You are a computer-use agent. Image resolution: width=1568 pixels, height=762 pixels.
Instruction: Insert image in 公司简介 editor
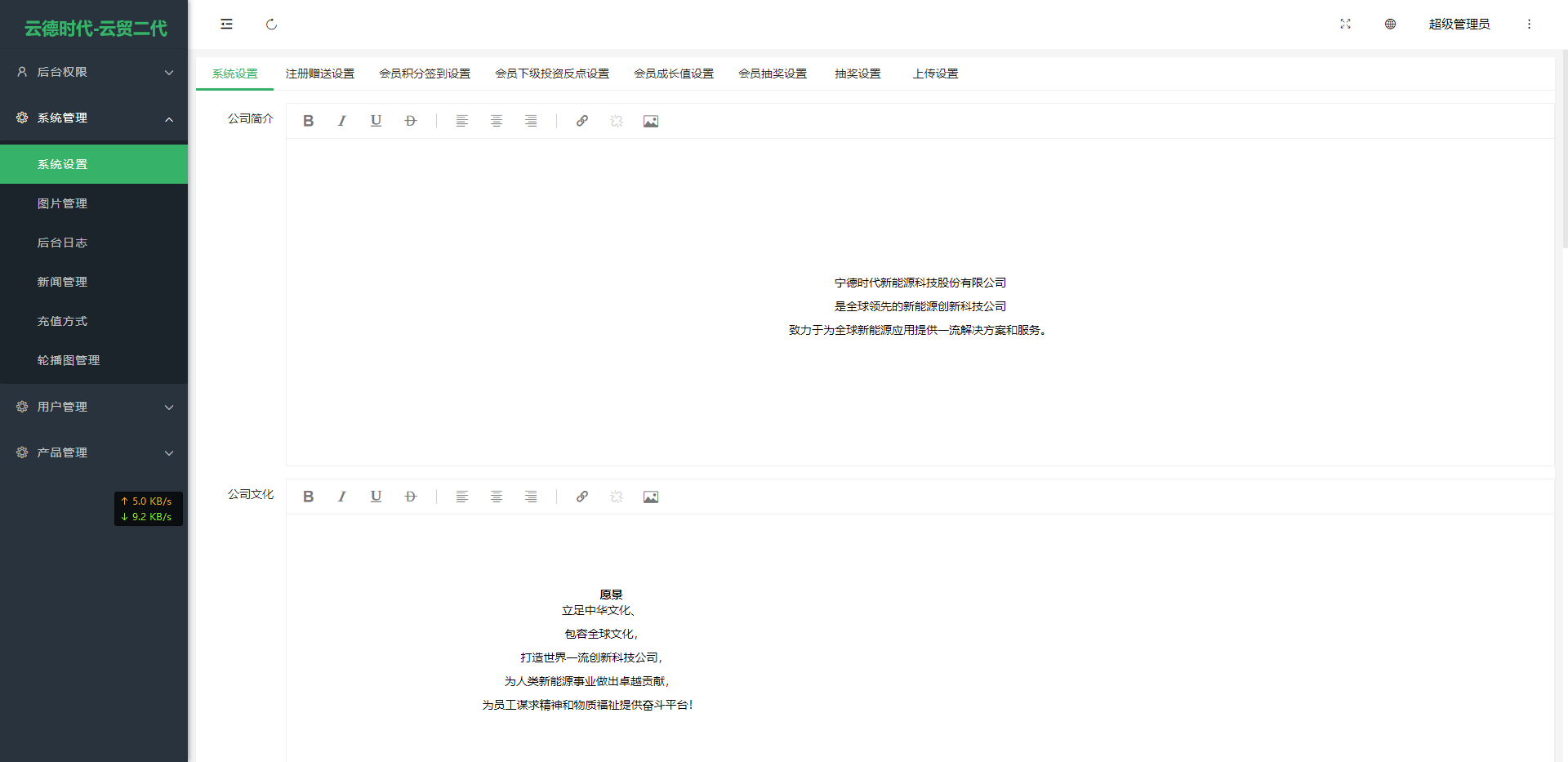coord(651,121)
